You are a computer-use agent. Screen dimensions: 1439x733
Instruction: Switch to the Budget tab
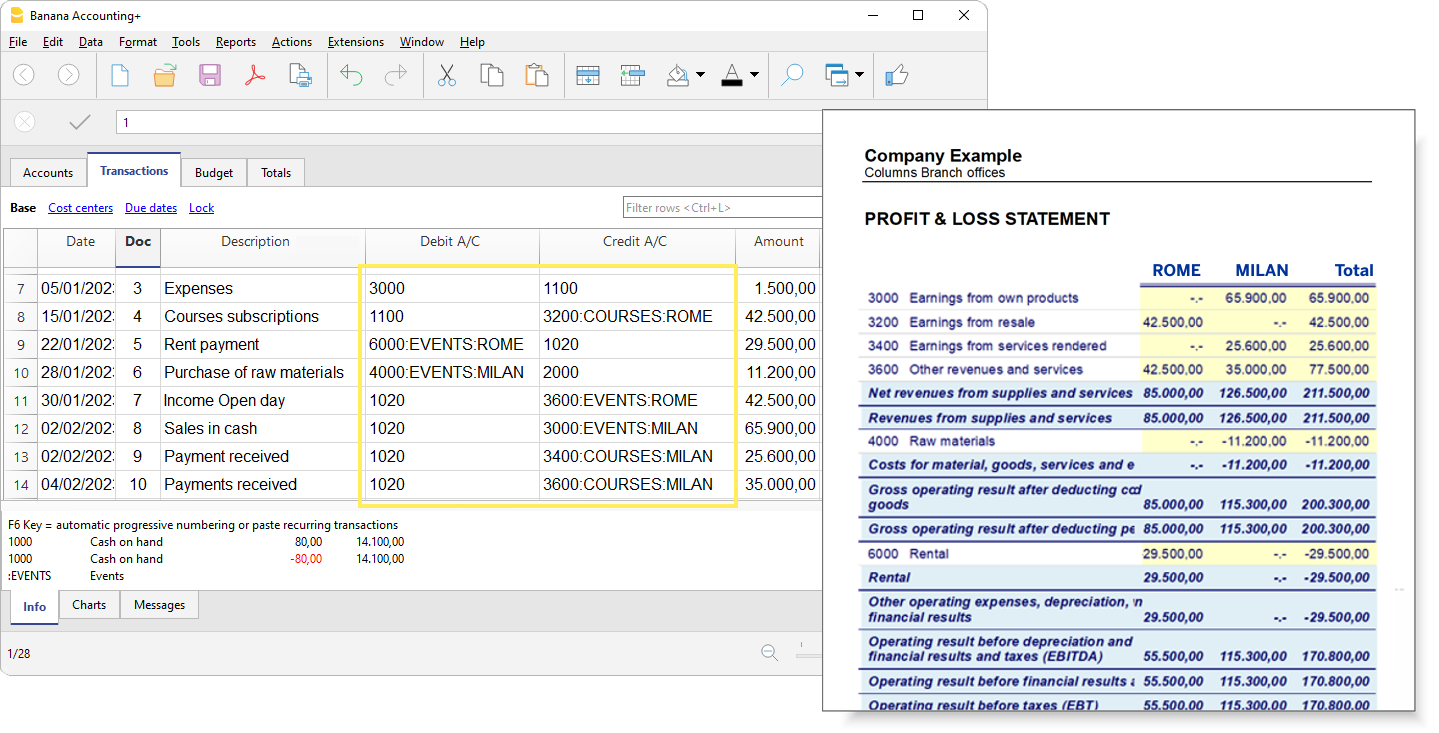tap(214, 173)
